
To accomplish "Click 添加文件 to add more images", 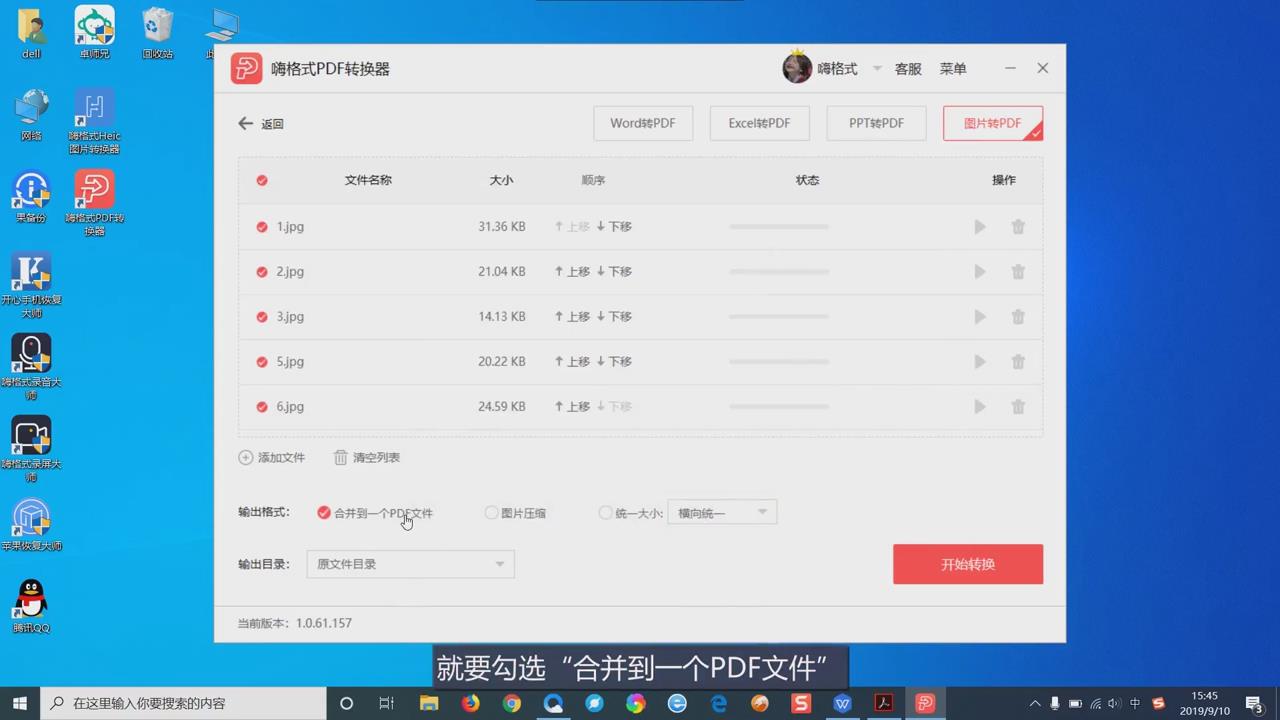I will coord(272,457).
